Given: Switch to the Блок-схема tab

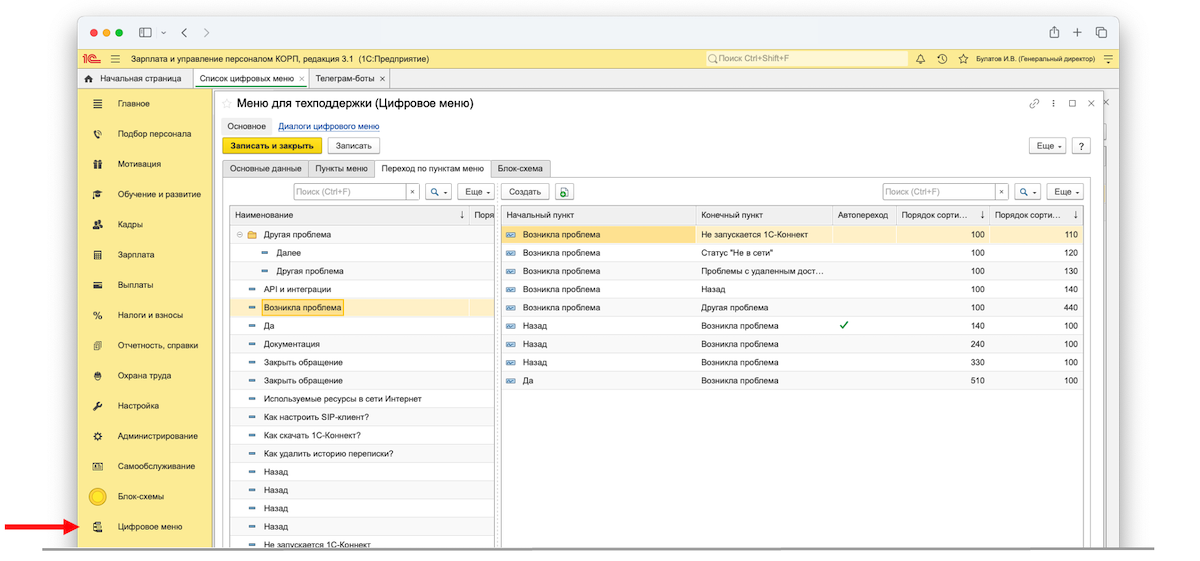Looking at the screenshot, I should [x=521, y=169].
